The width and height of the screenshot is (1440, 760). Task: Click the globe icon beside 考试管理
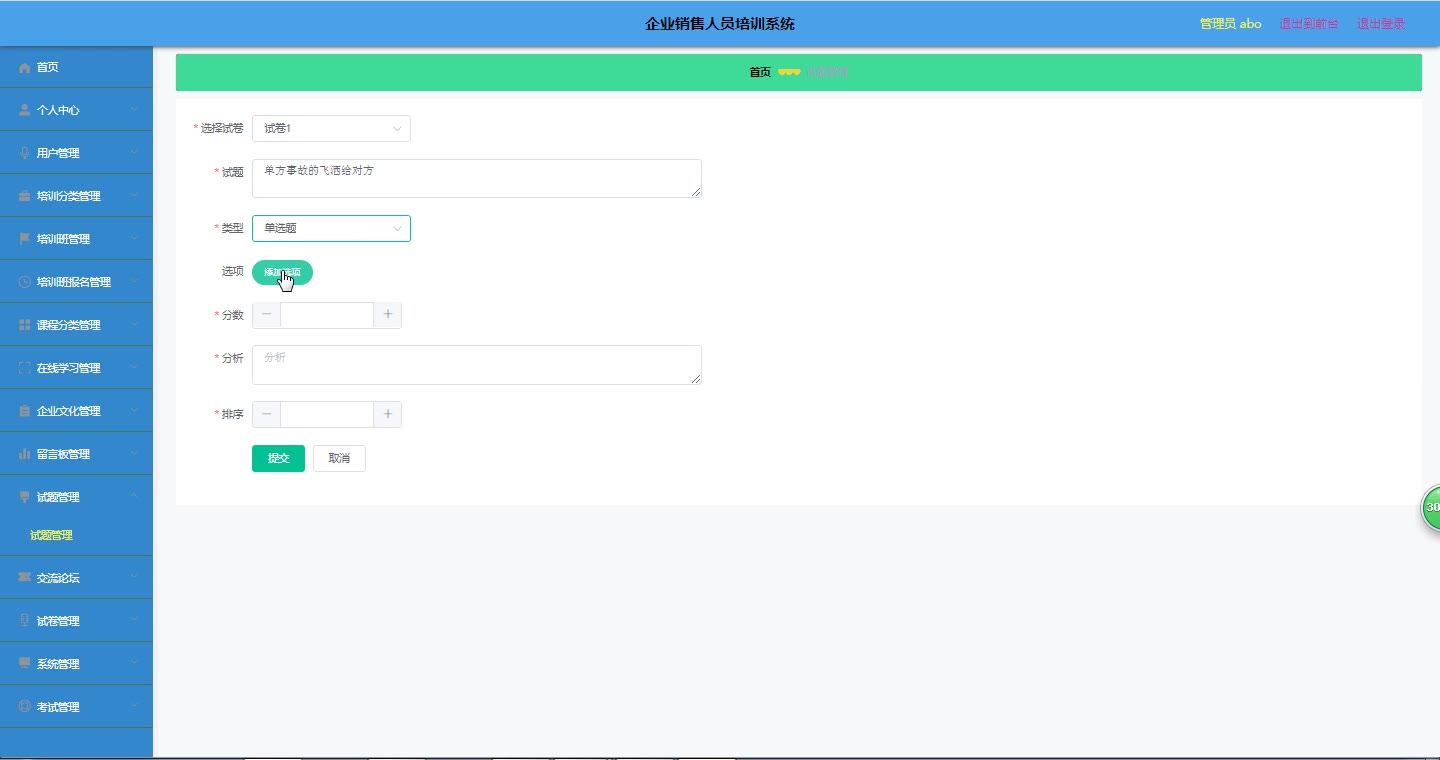pos(25,707)
